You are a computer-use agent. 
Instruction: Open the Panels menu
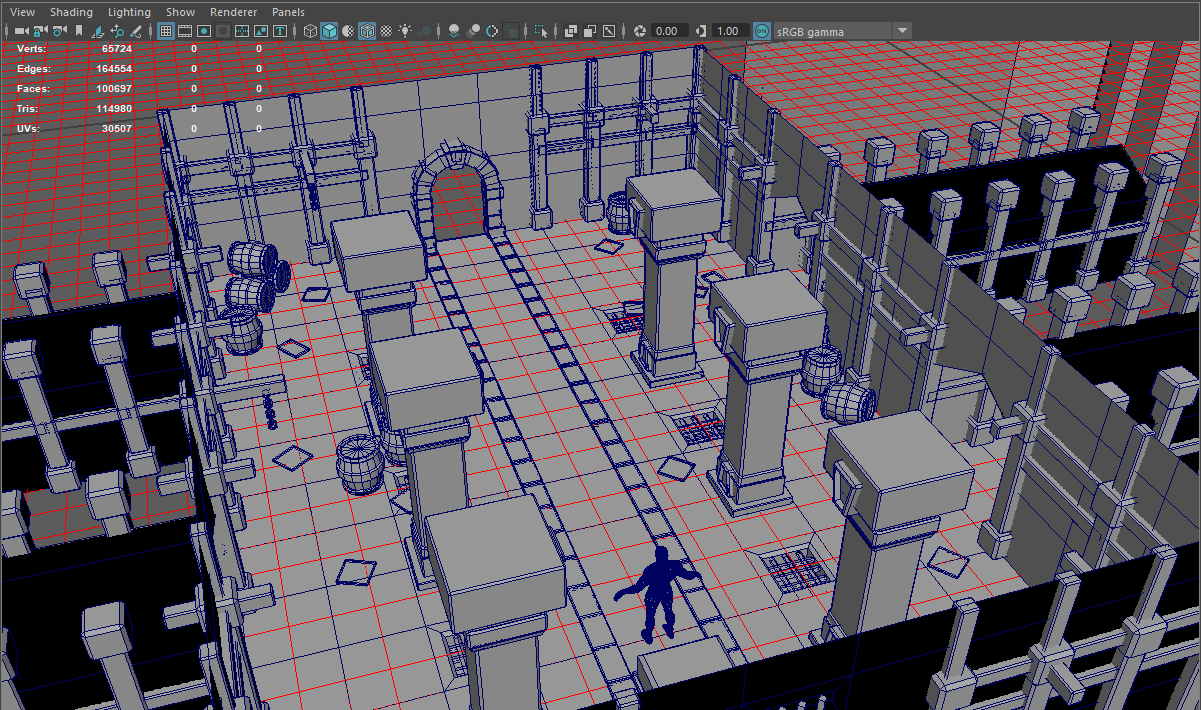[x=288, y=12]
